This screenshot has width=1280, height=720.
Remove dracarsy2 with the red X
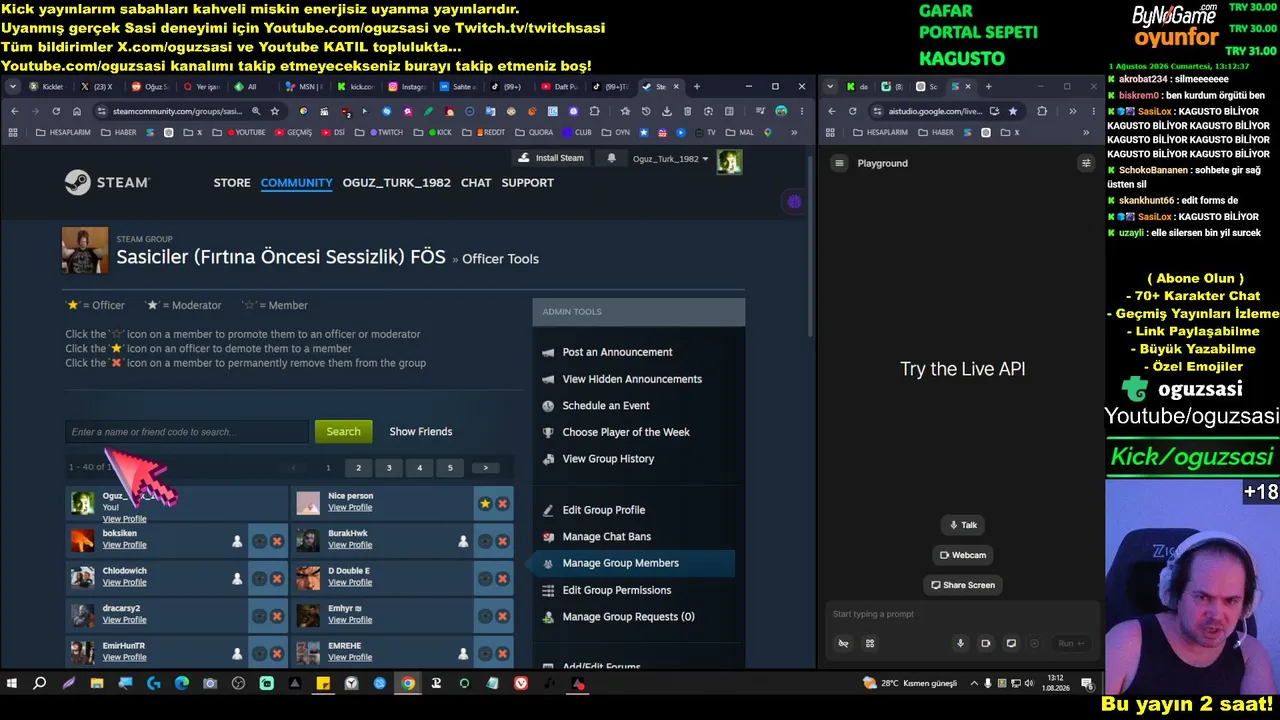tap(277, 616)
